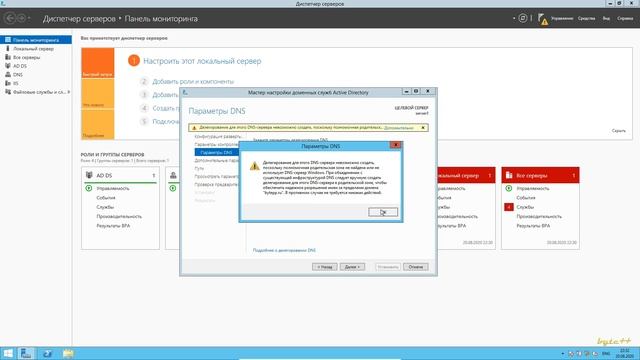This screenshot has height=360, width=640.
Task: Select Проверка предварительных требований wizard step
Action: [x=217, y=184]
